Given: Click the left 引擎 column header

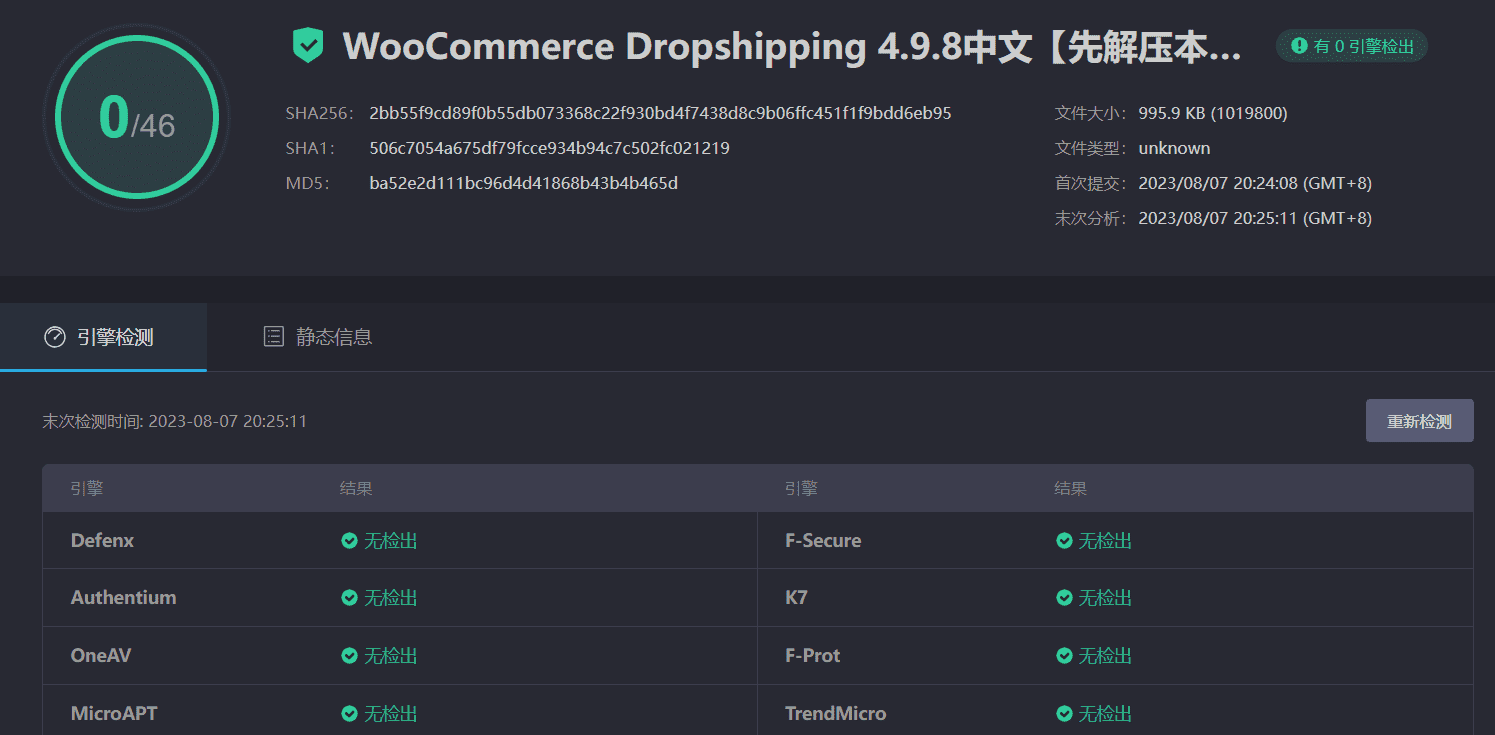Looking at the screenshot, I should point(87,489).
